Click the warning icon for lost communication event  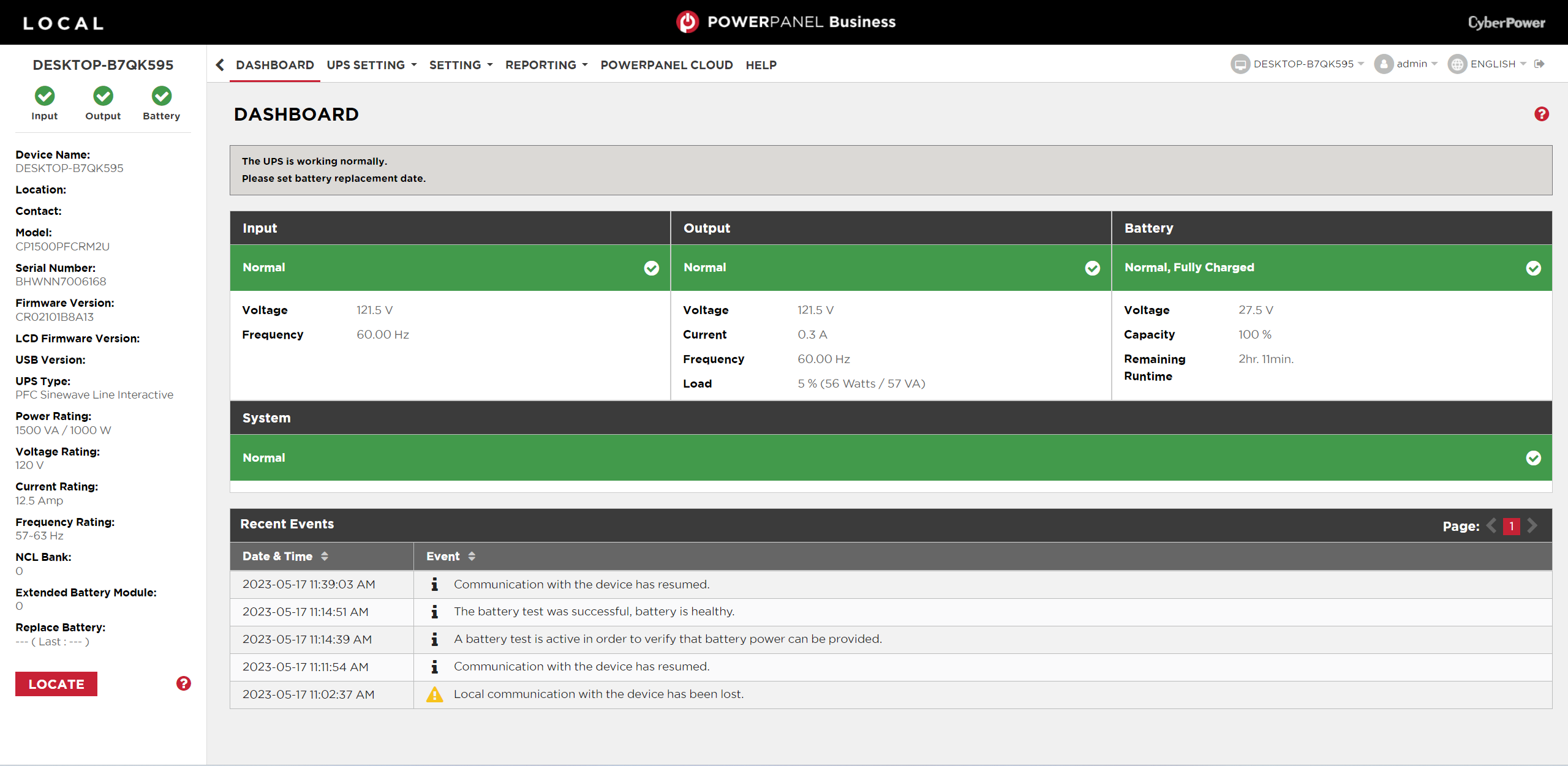coord(434,694)
